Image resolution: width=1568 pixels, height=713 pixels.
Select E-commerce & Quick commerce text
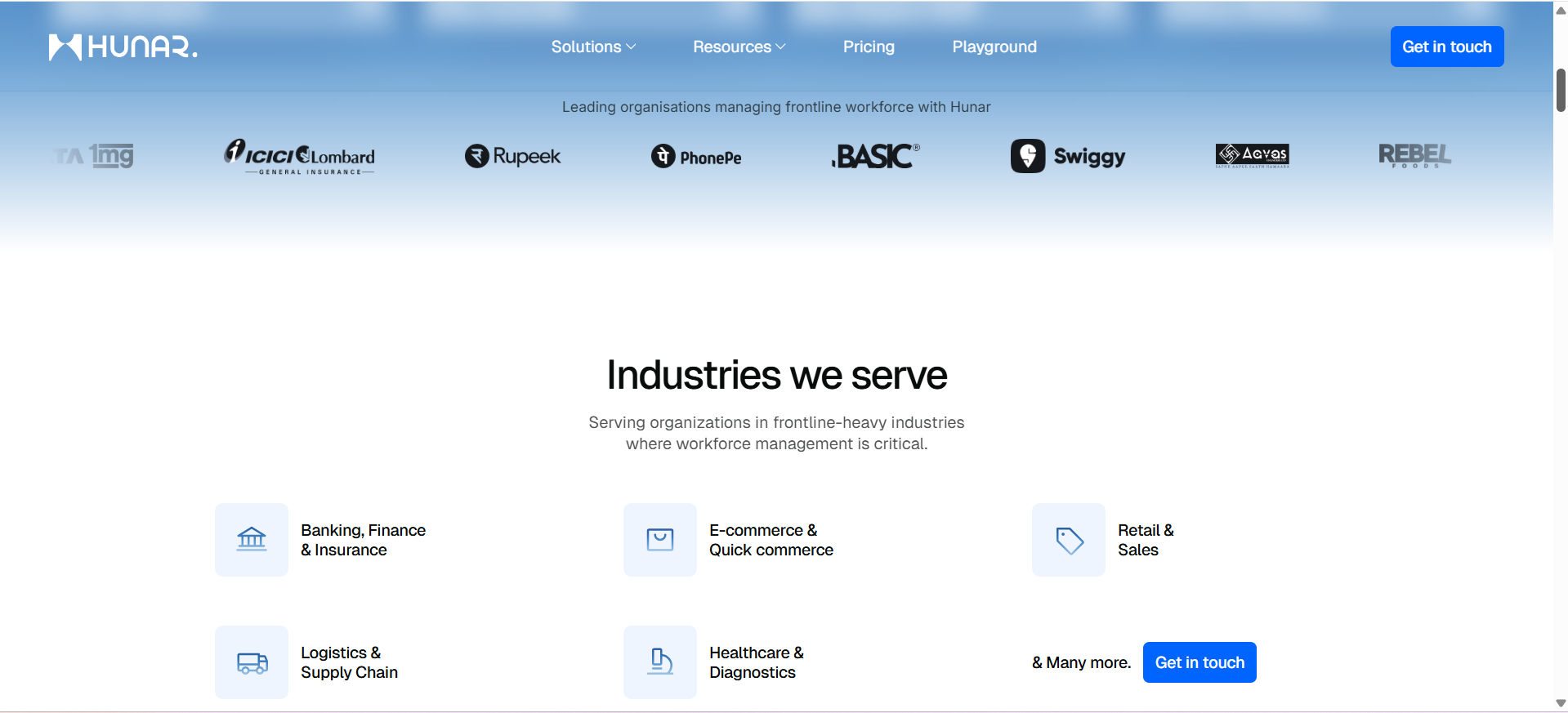click(x=771, y=540)
